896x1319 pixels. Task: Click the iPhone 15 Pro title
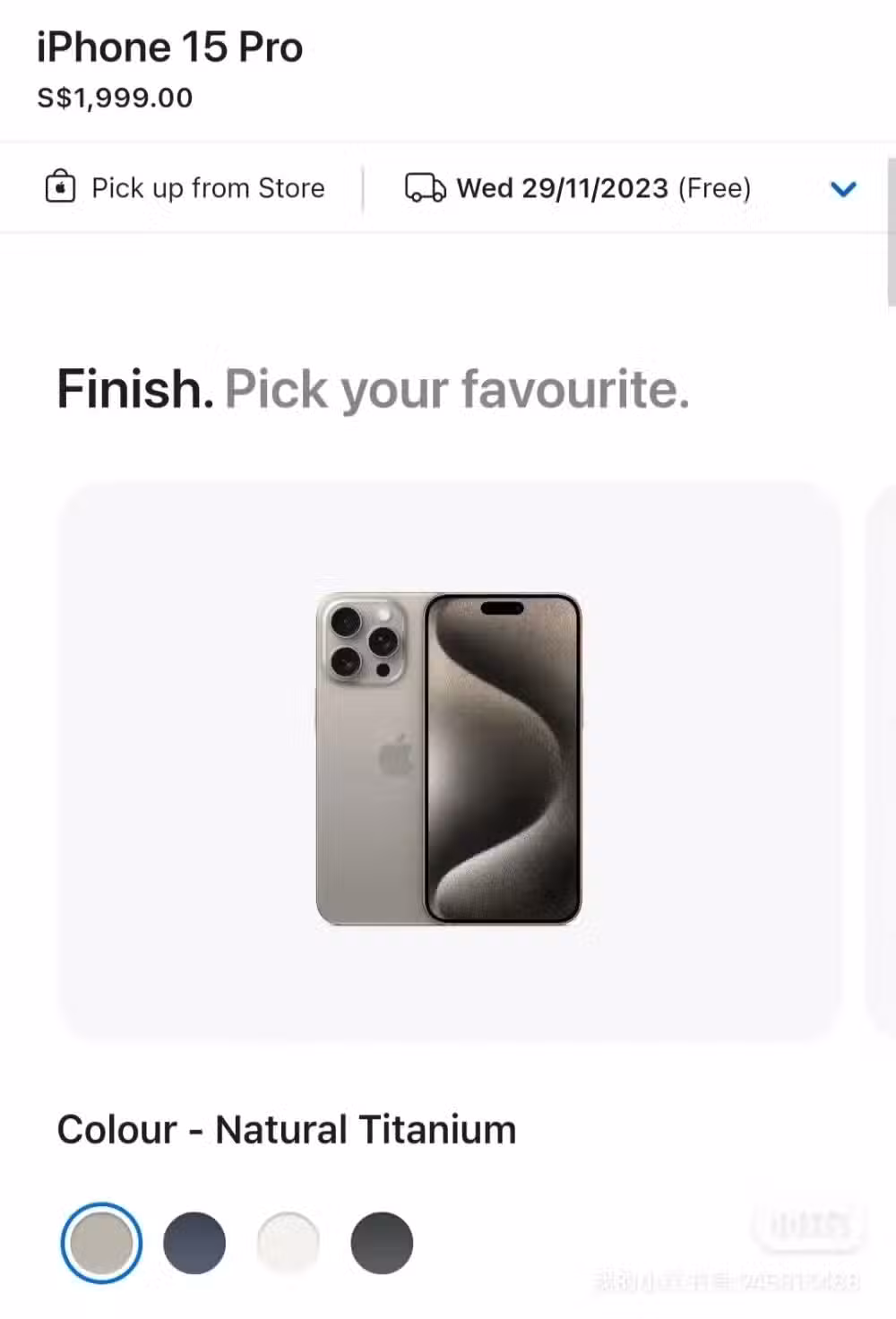coord(170,47)
